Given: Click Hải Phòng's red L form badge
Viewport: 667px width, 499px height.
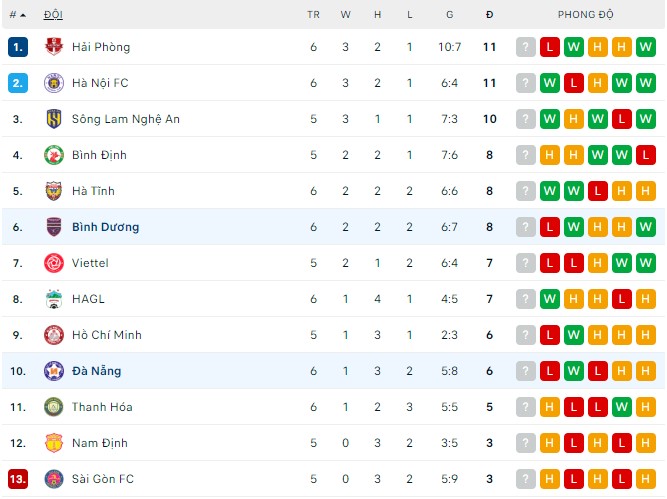Looking at the screenshot, I should pos(550,47).
